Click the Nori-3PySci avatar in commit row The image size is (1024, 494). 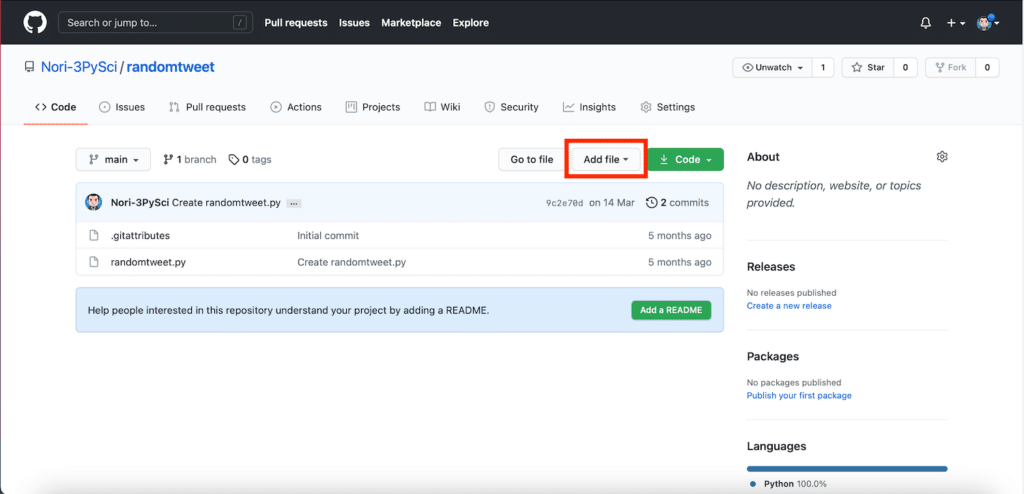point(94,202)
